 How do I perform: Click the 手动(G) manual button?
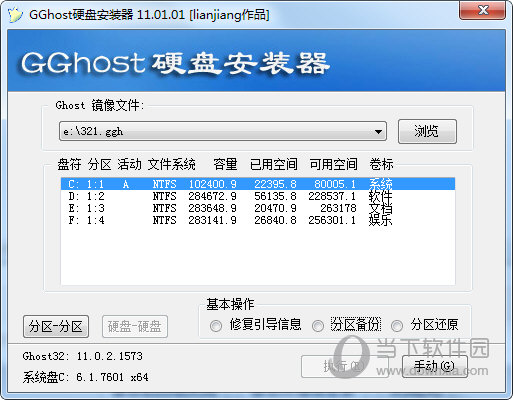click(435, 366)
